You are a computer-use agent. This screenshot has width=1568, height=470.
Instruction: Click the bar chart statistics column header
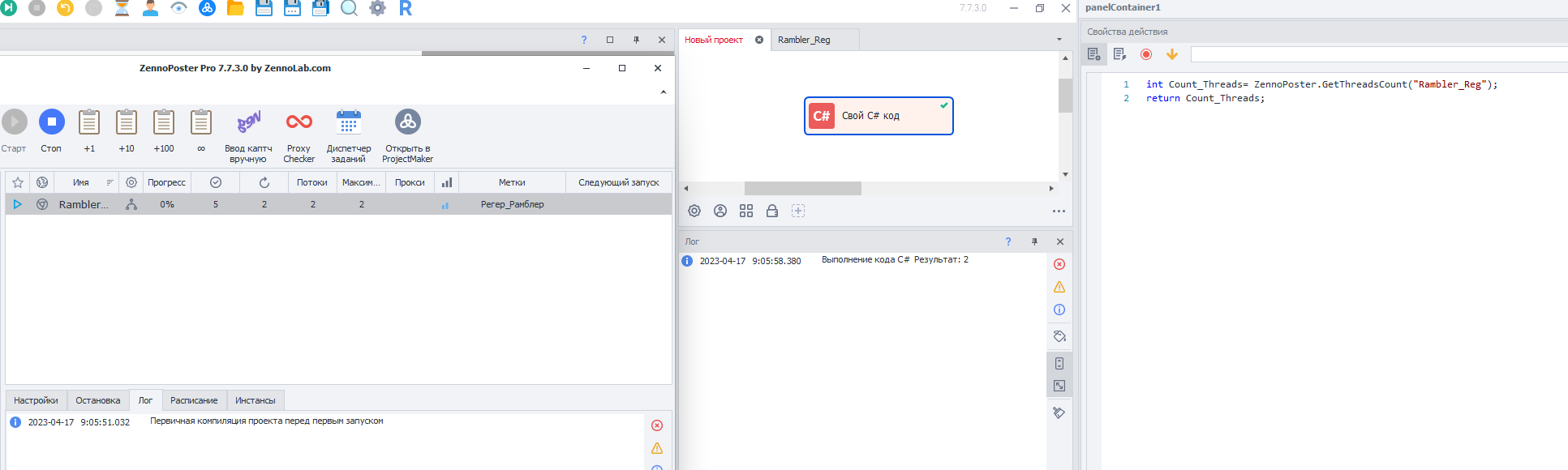(x=447, y=182)
